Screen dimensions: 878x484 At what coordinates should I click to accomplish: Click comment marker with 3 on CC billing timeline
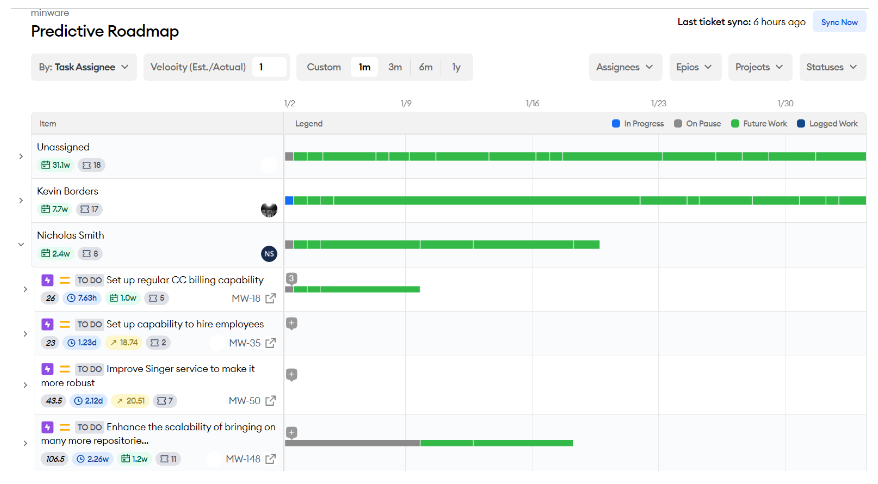[x=291, y=278]
